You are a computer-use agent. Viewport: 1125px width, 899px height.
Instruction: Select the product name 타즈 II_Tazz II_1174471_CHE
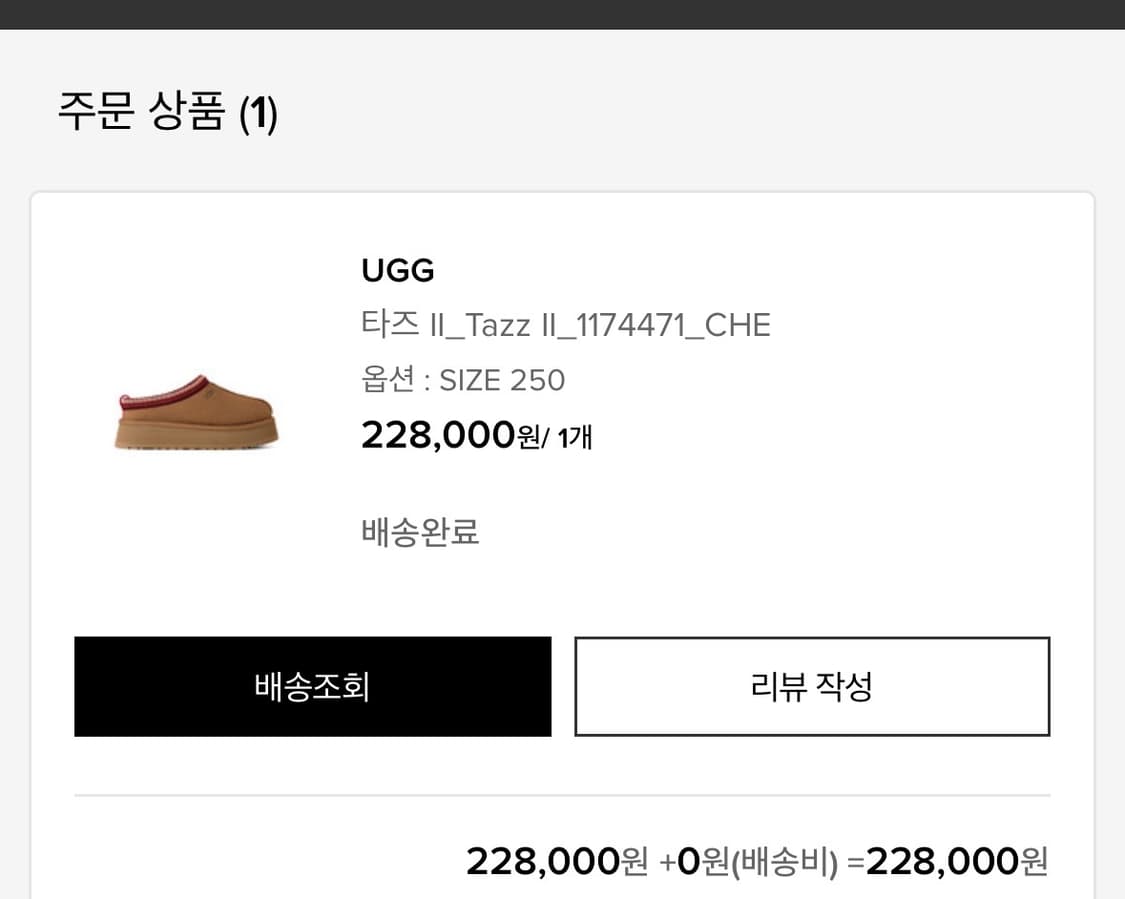pos(565,324)
